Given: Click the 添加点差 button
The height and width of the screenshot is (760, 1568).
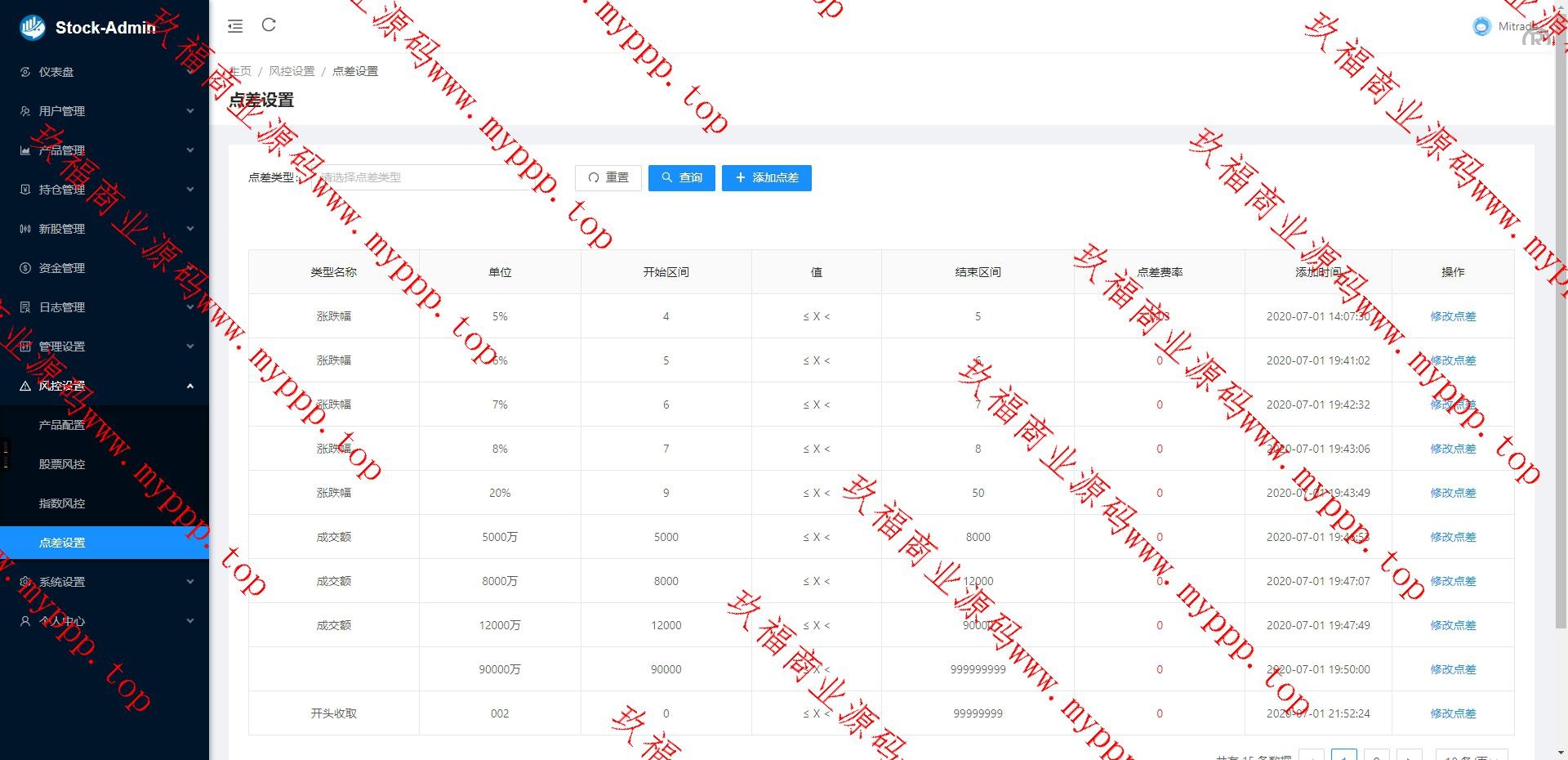Looking at the screenshot, I should (x=766, y=177).
